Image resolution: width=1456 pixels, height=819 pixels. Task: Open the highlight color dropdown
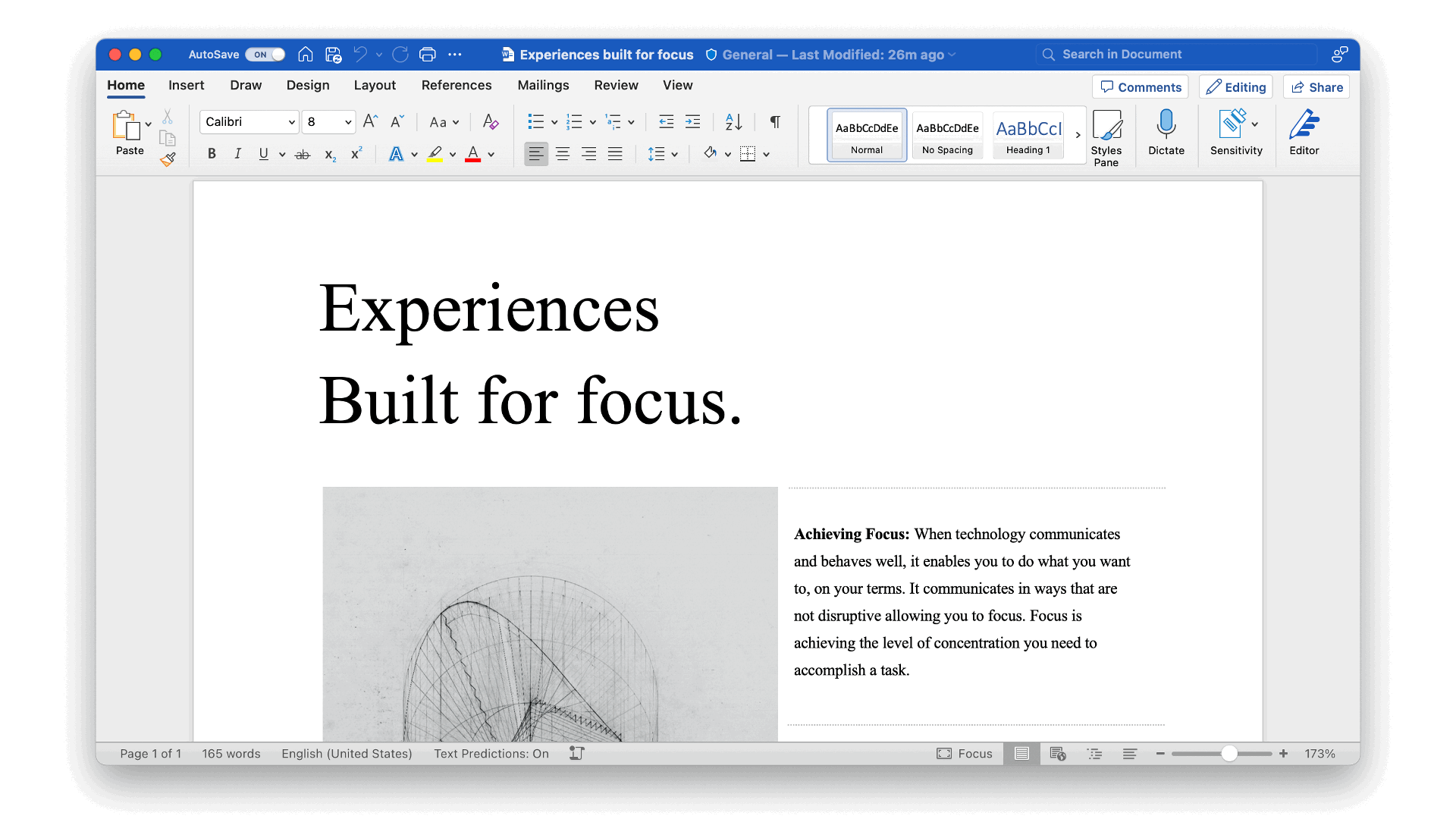pos(453,154)
